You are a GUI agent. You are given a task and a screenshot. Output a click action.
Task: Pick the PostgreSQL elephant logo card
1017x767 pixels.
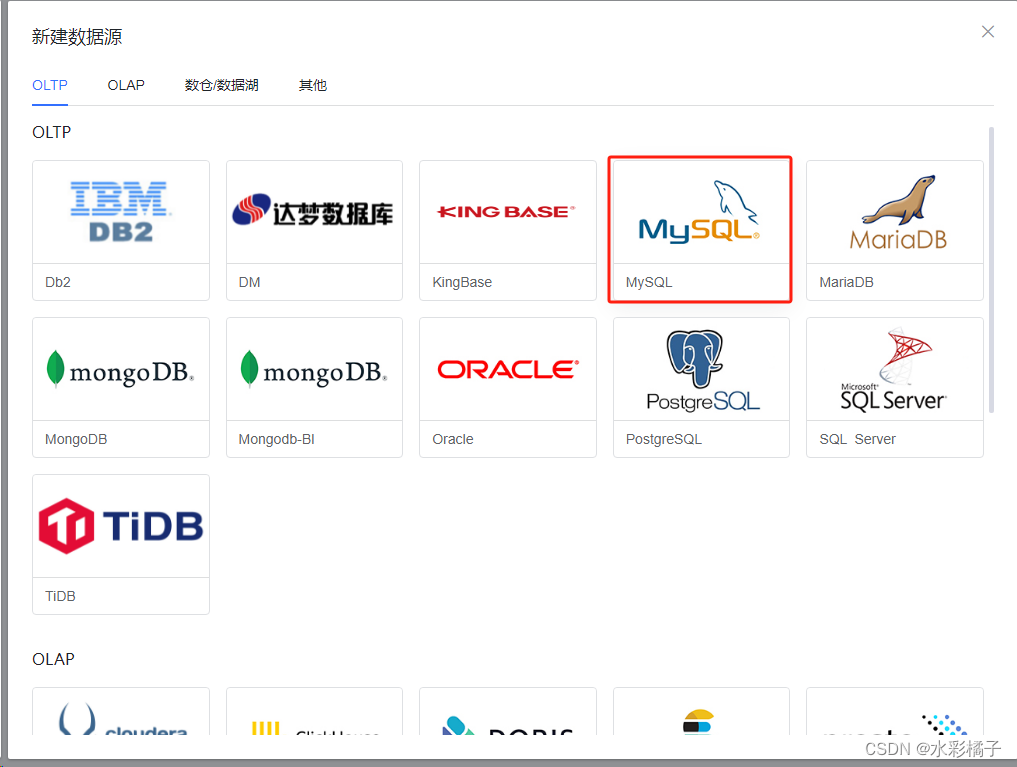click(x=701, y=387)
